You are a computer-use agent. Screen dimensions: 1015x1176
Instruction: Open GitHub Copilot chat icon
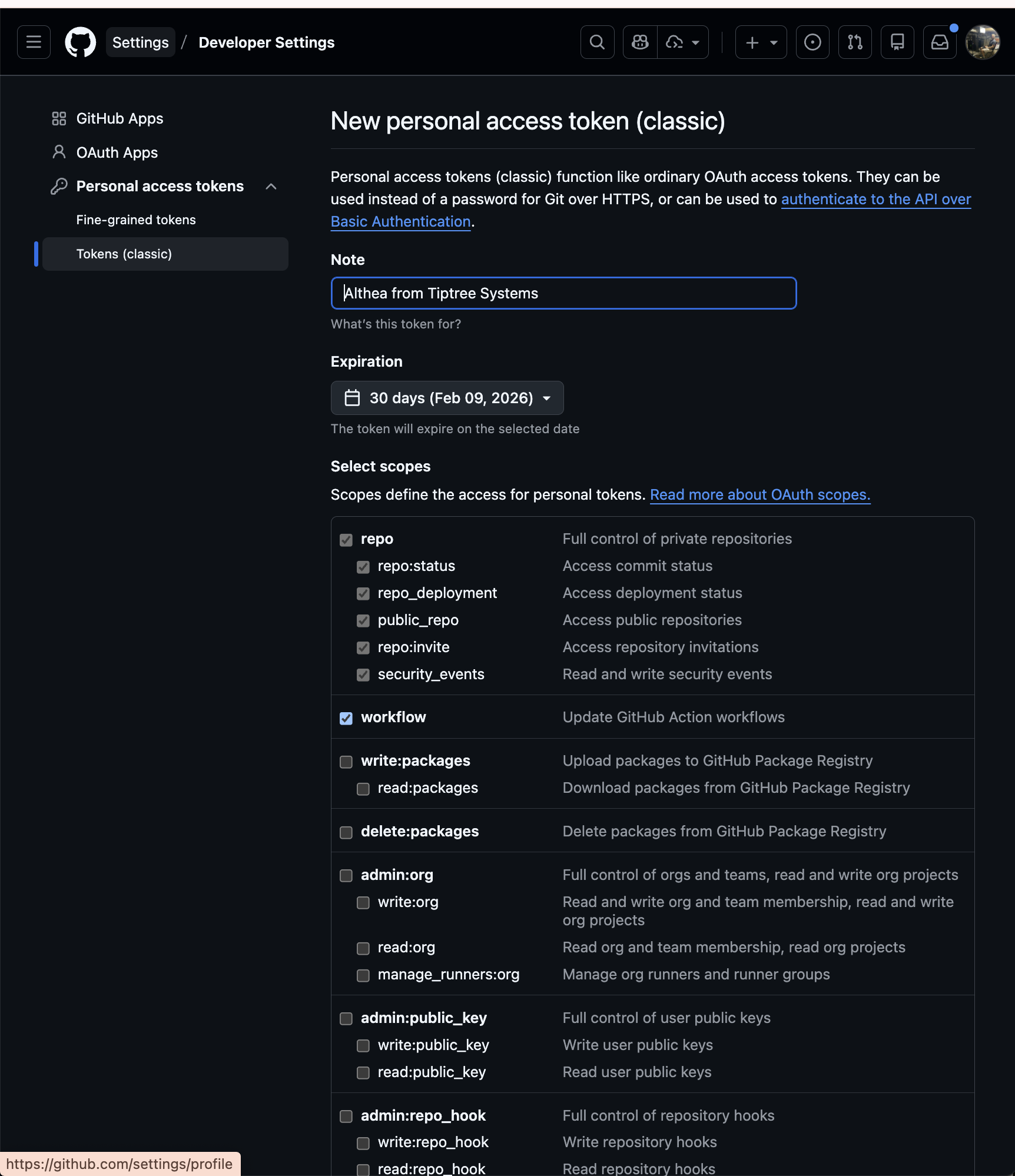coord(639,42)
